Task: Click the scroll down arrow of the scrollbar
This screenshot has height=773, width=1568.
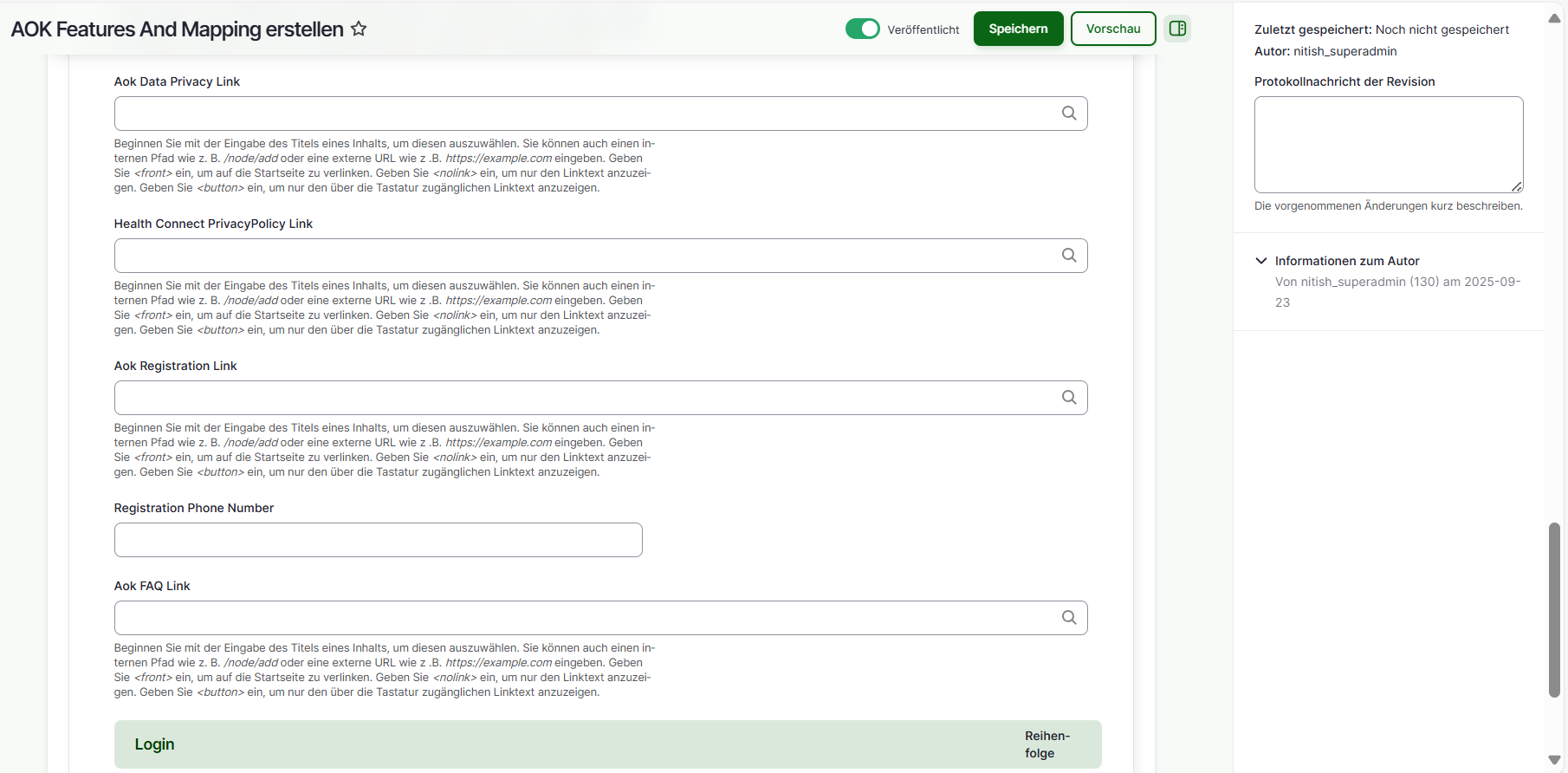Action: [x=1554, y=760]
